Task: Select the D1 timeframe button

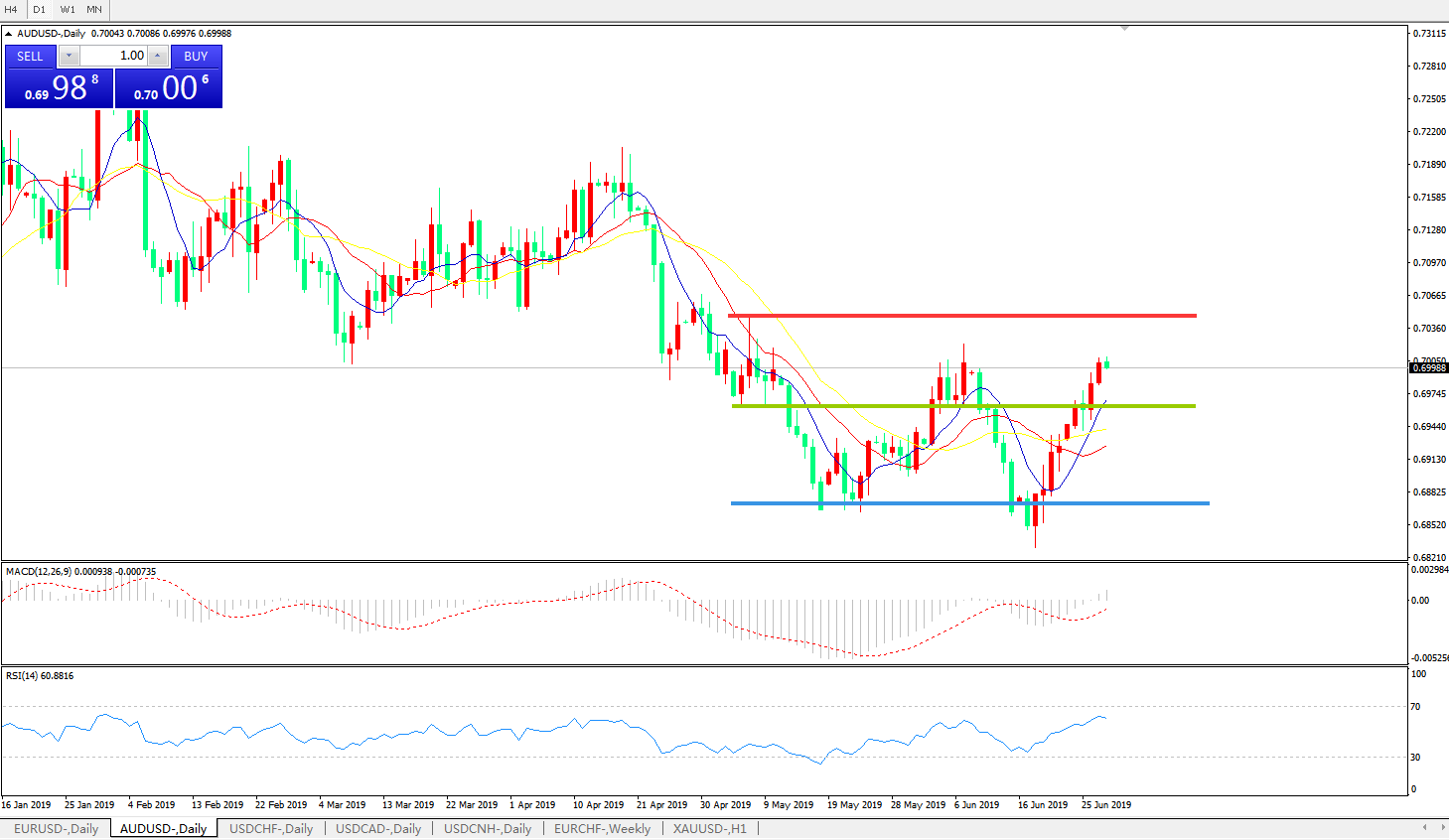Action: [x=40, y=9]
